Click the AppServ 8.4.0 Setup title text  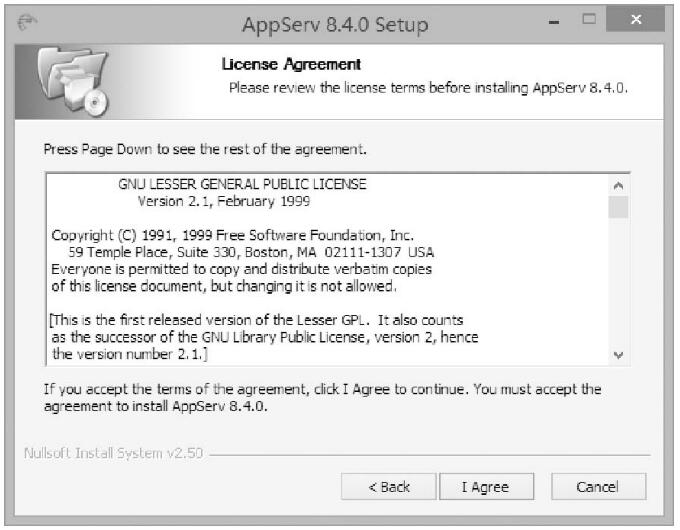[336, 24]
